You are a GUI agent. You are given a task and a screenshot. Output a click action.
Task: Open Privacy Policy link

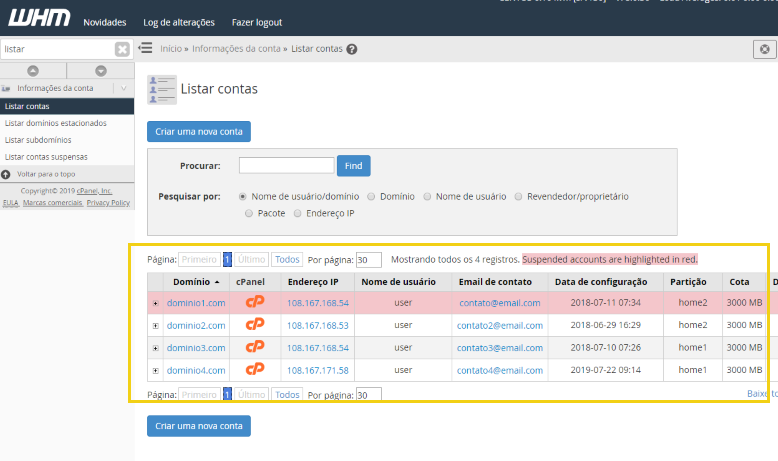[108, 202]
